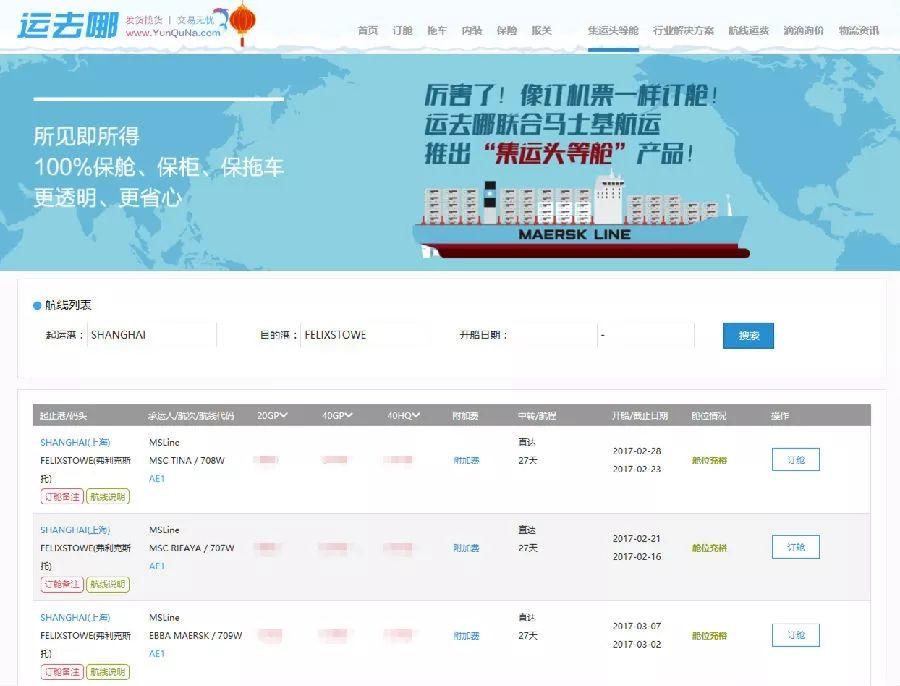Click the blue 搜索 search button

click(x=748, y=336)
